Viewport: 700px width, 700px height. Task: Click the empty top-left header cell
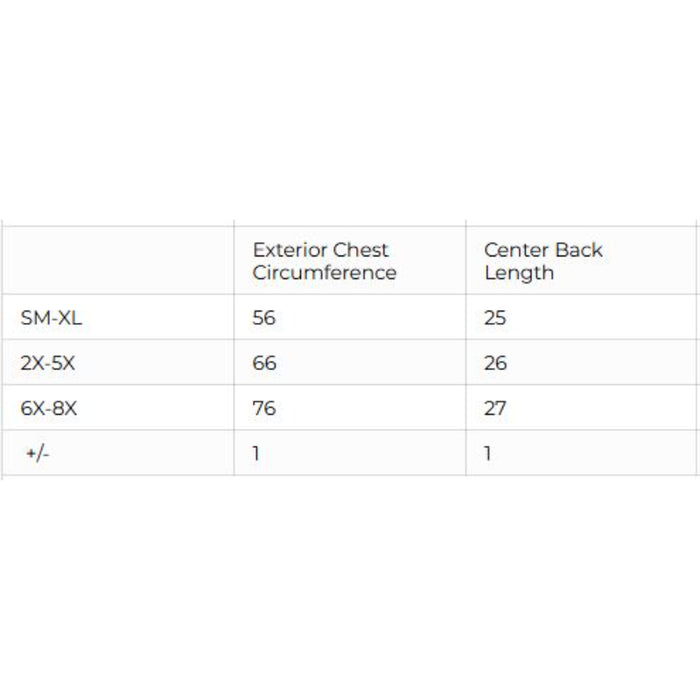pos(118,260)
